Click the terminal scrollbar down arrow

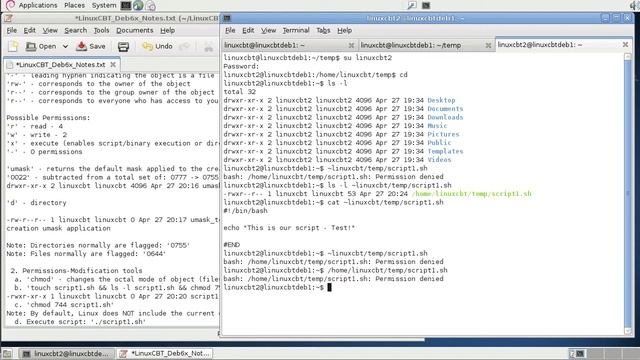[628, 331]
